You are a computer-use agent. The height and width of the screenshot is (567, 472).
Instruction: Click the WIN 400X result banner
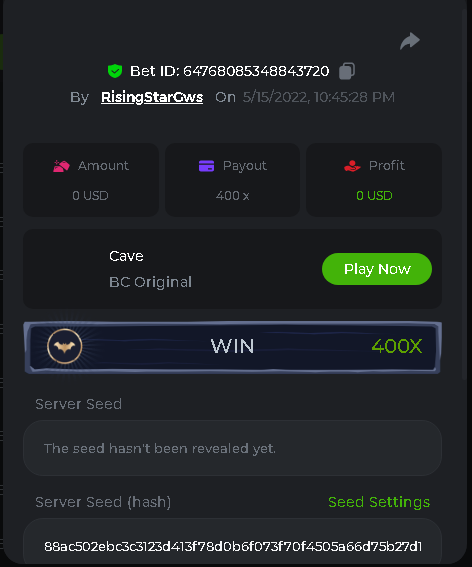pyautogui.click(x=233, y=347)
